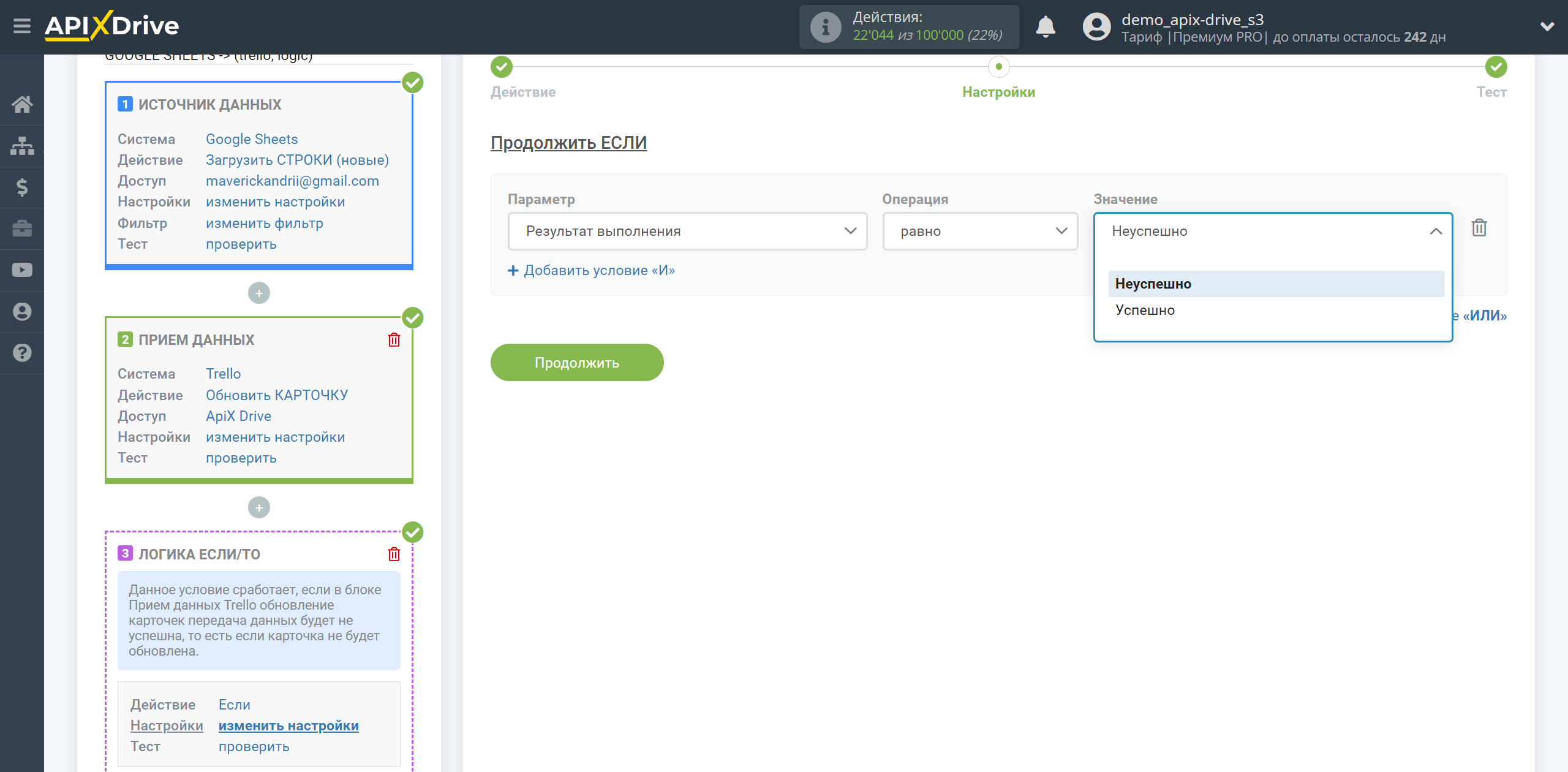Open help question icon in sidebar

(x=22, y=353)
